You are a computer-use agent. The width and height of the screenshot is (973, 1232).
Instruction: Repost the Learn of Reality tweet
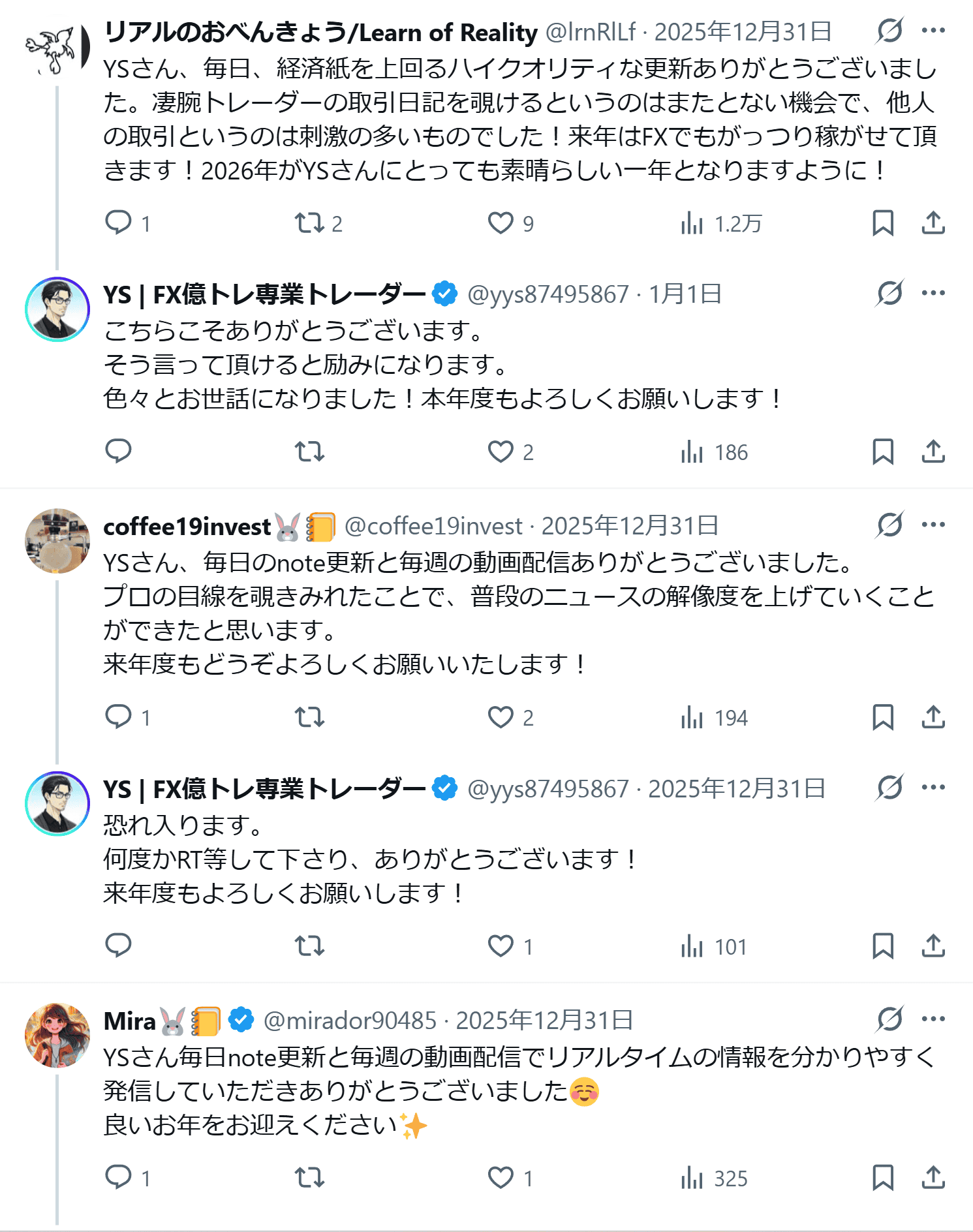(309, 223)
